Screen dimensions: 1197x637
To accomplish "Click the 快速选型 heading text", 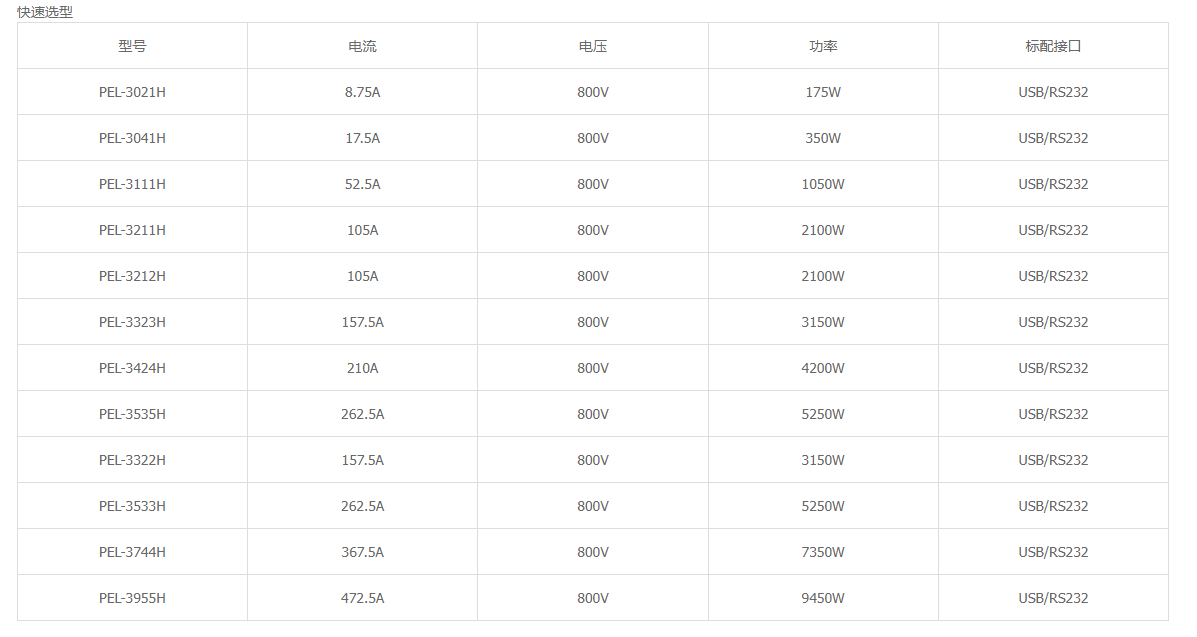I will (x=45, y=12).
